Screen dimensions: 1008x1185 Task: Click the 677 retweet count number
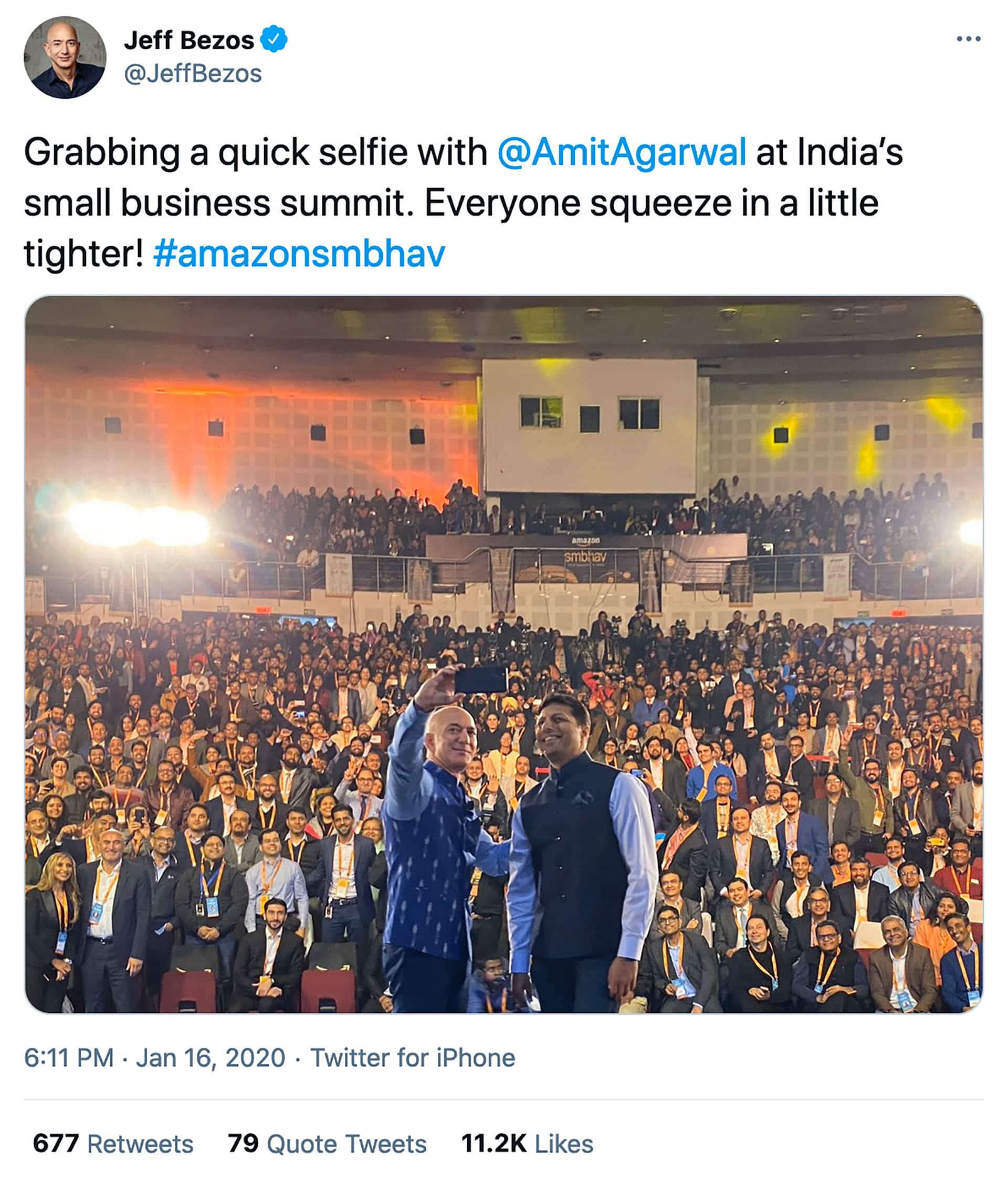[56, 1144]
